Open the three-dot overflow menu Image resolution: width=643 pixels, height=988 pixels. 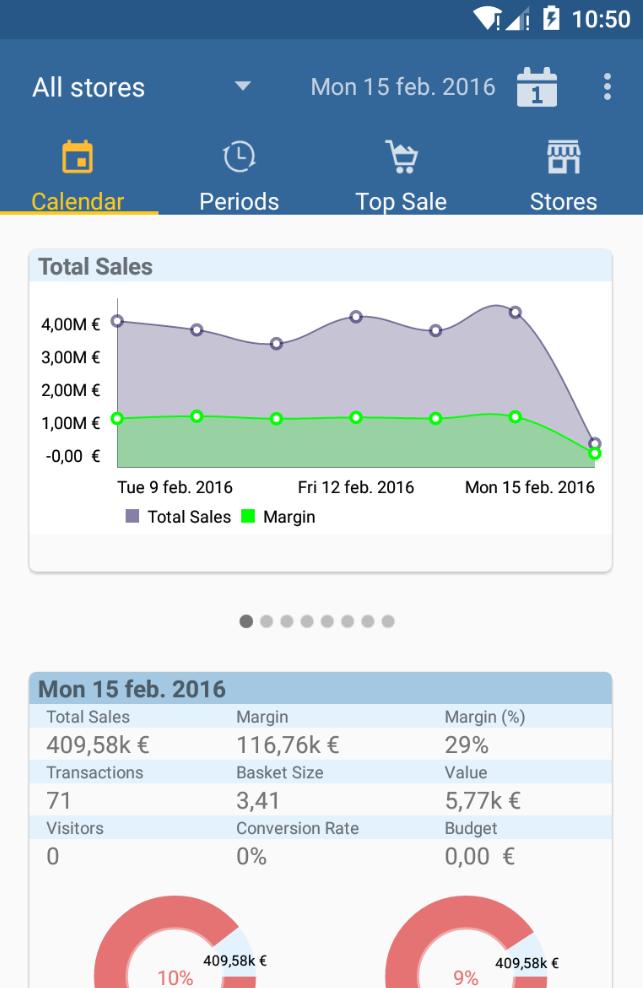pos(607,87)
